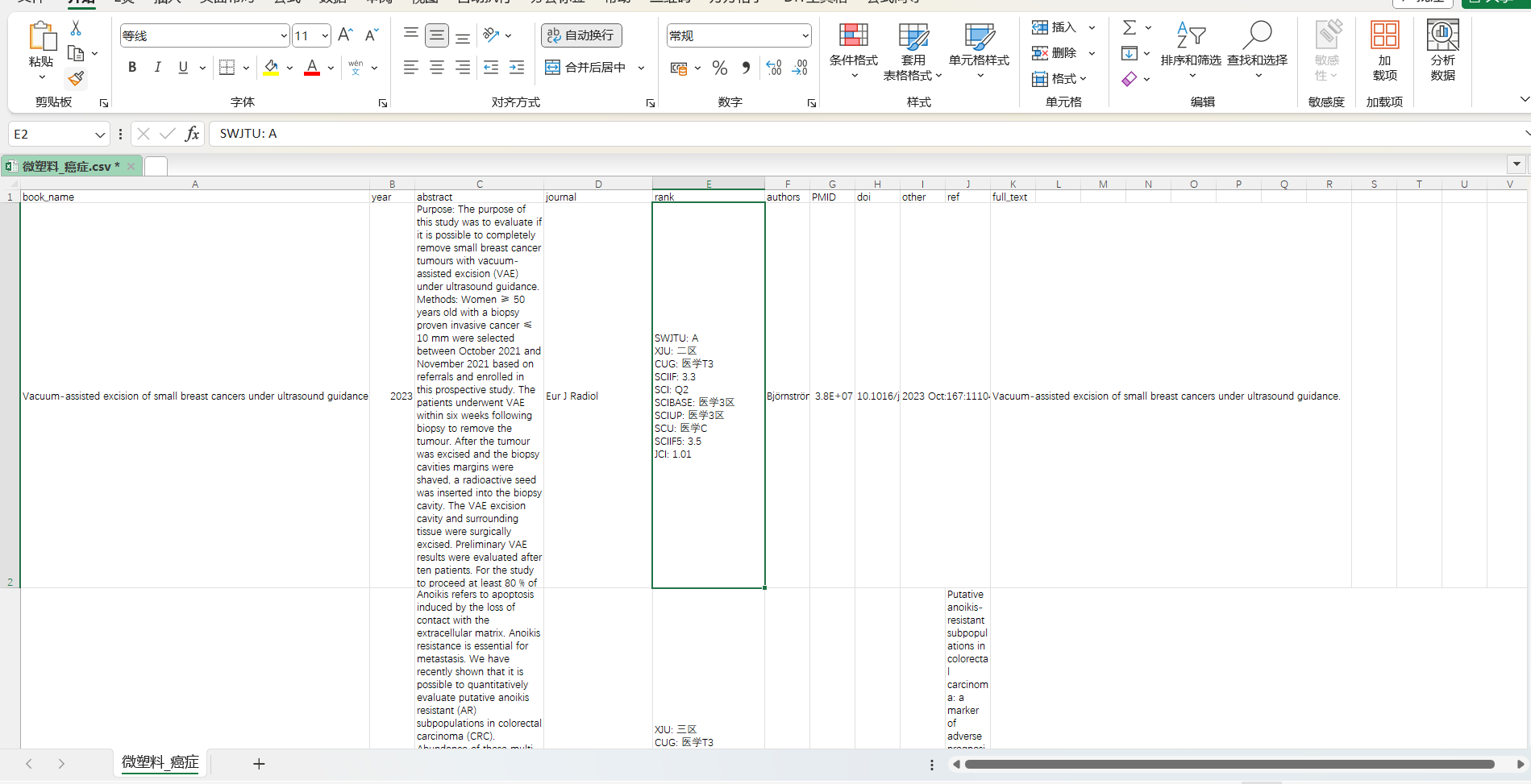The image size is (1531, 784).
Task: Open the Name Box dropdown arrow
Action: click(100, 134)
